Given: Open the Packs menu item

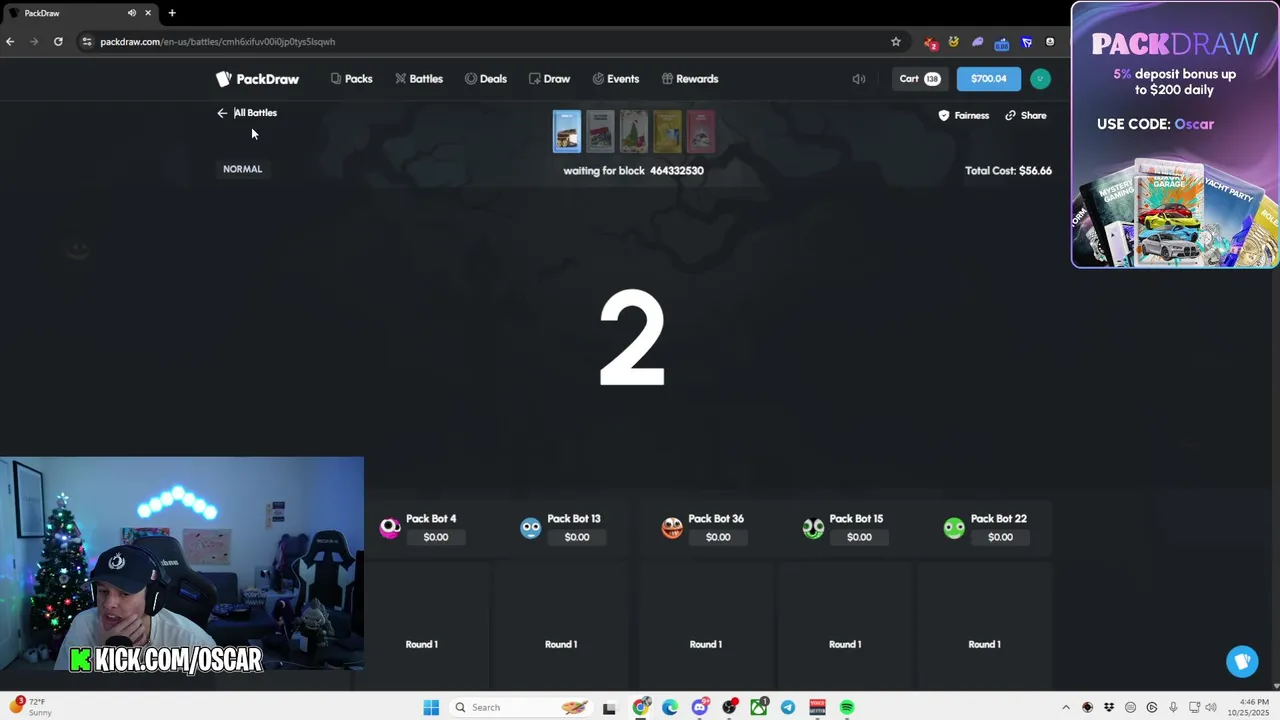Looking at the screenshot, I should coord(351,79).
